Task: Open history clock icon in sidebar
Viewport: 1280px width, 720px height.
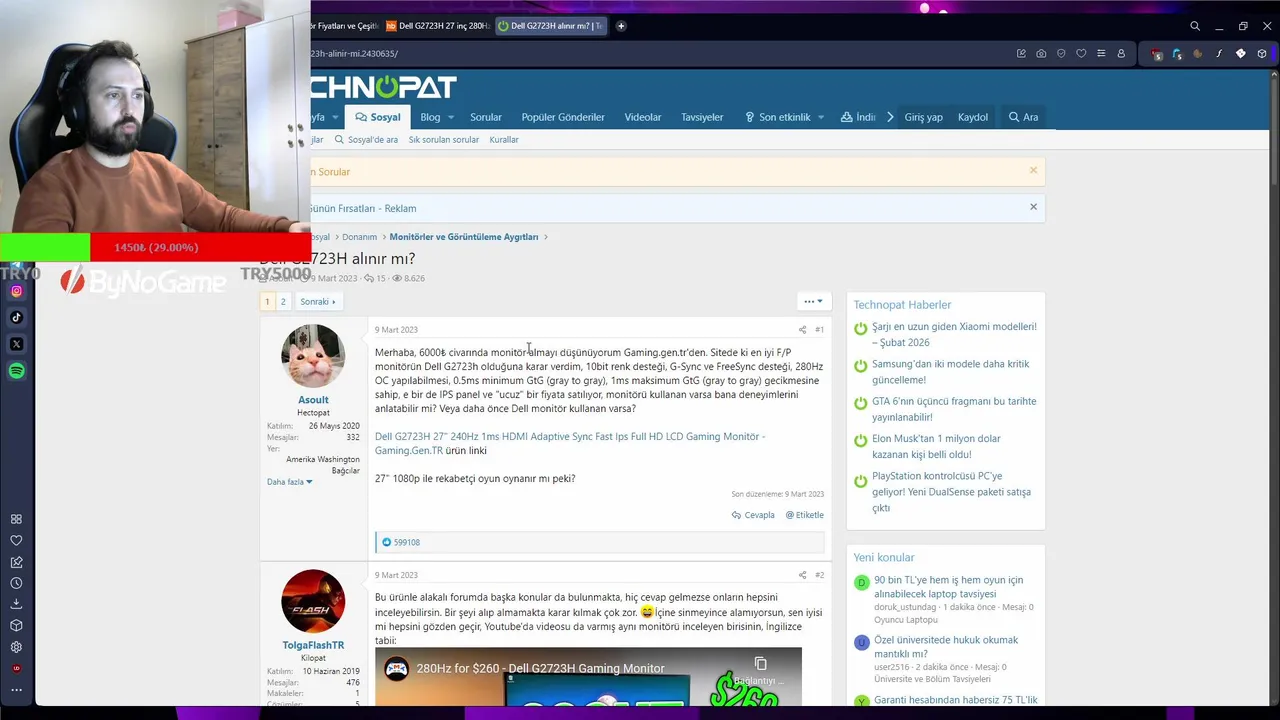Action: pyautogui.click(x=16, y=583)
